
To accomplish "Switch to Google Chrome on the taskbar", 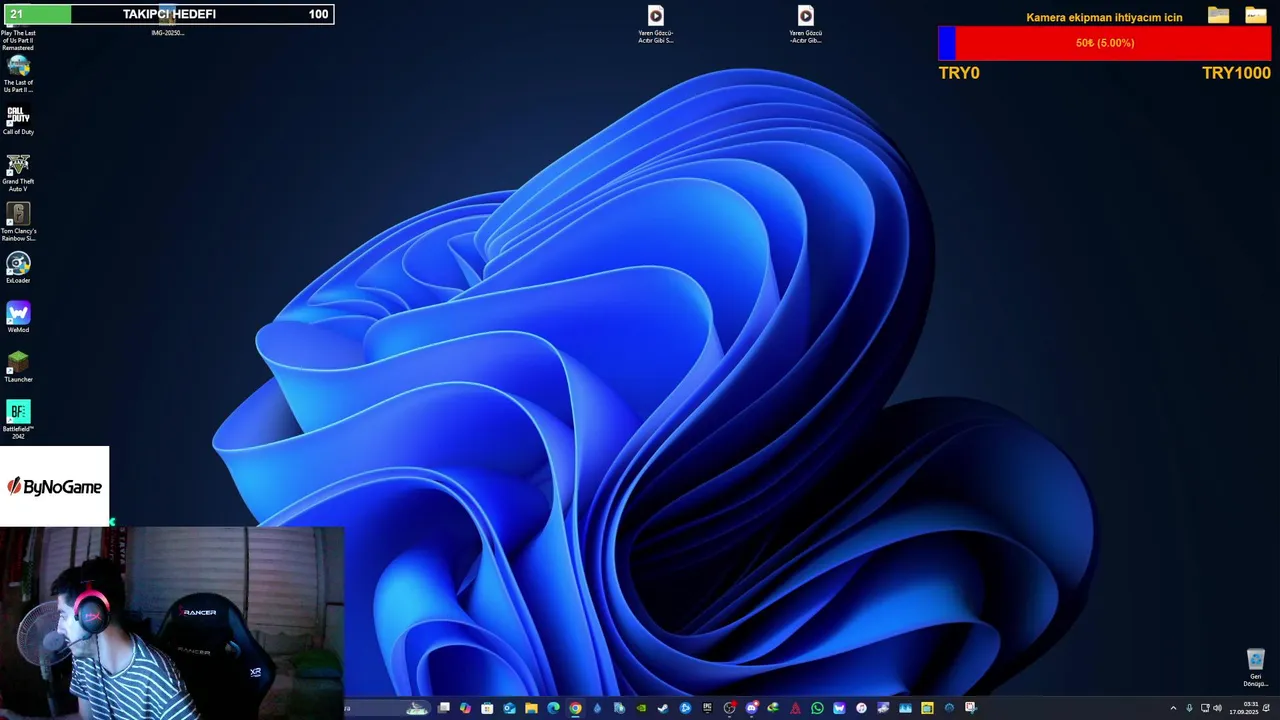I will pos(575,708).
